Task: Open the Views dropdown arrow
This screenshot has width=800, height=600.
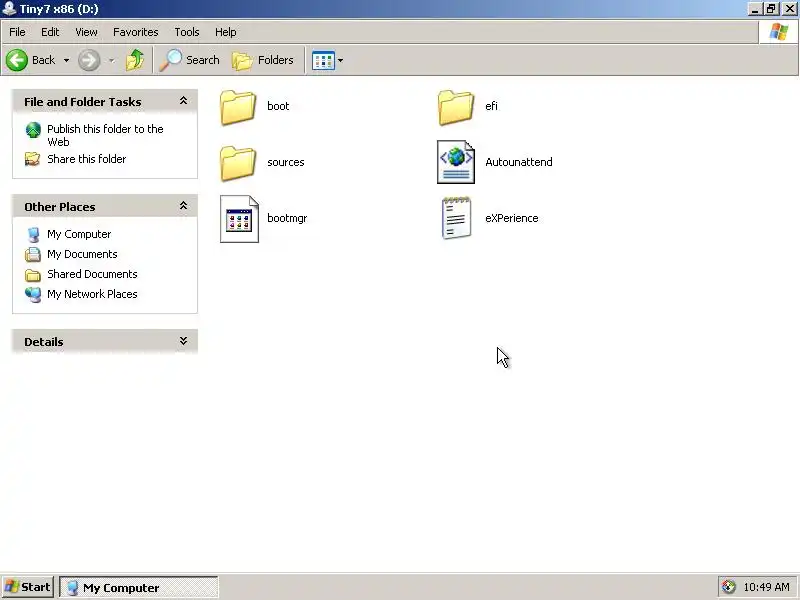Action: click(x=340, y=60)
